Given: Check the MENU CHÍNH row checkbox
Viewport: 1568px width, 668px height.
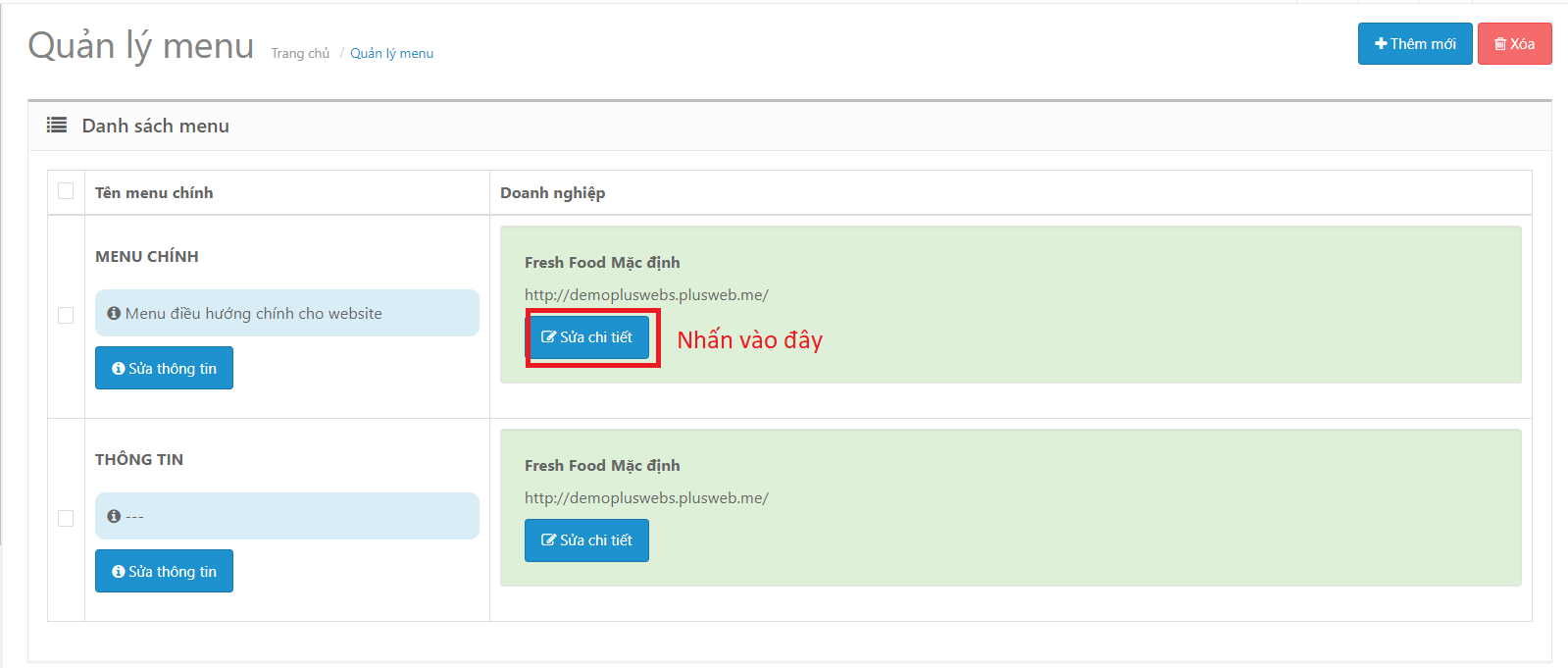Looking at the screenshot, I should (66, 315).
